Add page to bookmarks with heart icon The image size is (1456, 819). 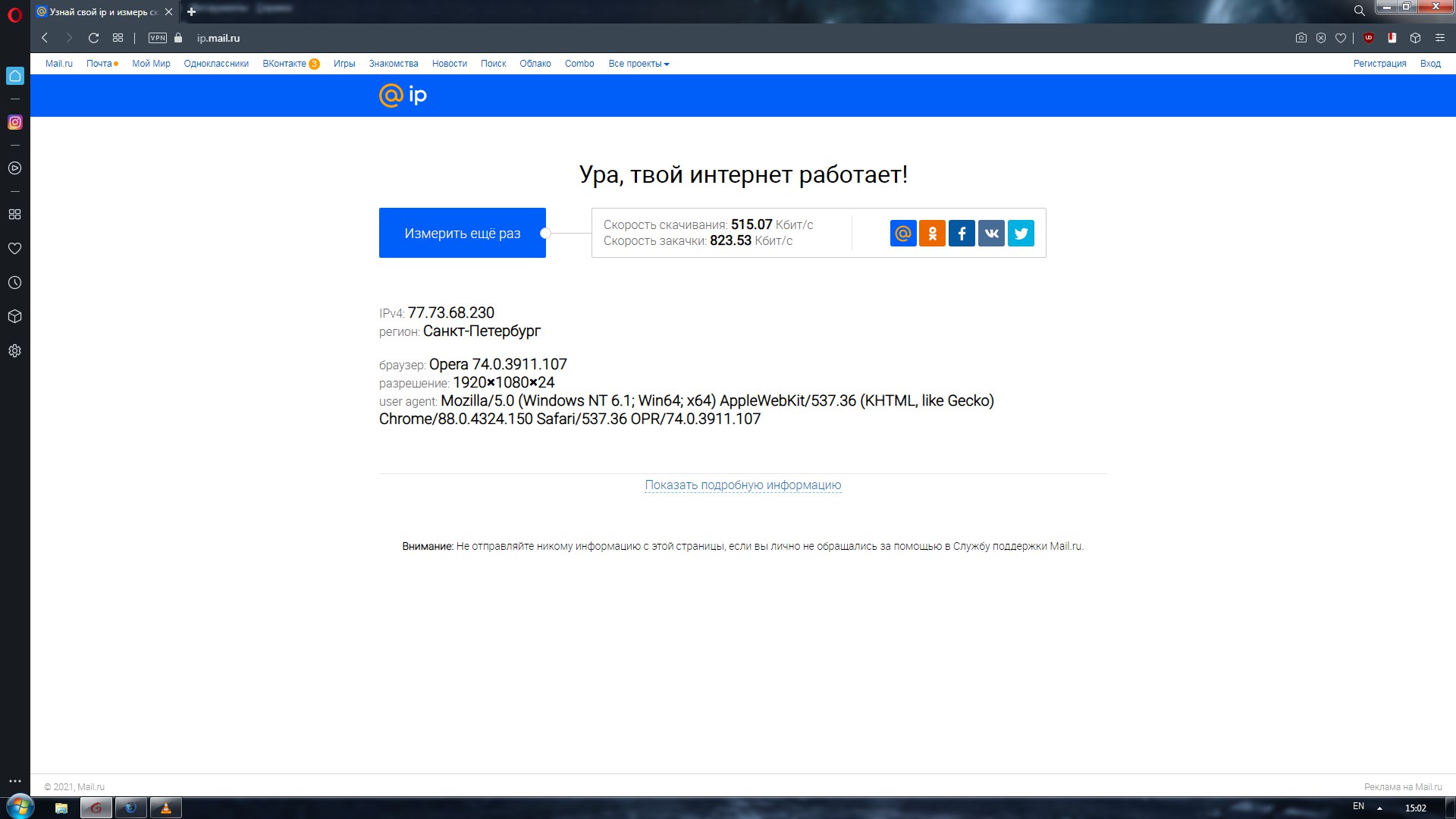tap(1341, 38)
